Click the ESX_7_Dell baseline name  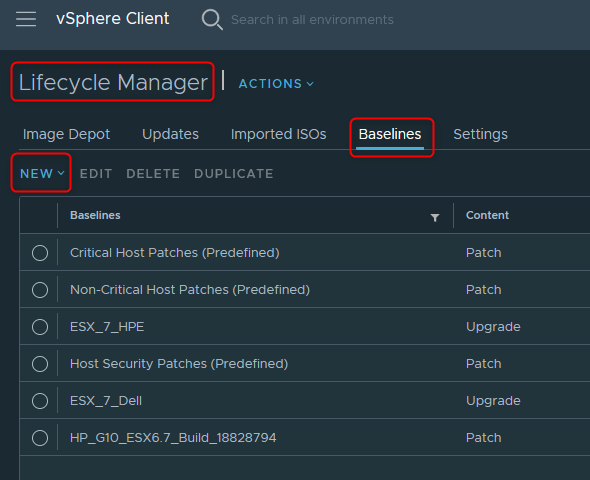click(106, 401)
